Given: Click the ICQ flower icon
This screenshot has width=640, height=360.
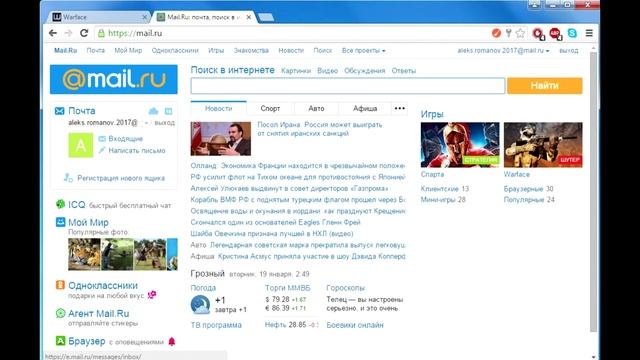Looking at the screenshot, I should pyautogui.click(x=60, y=204).
